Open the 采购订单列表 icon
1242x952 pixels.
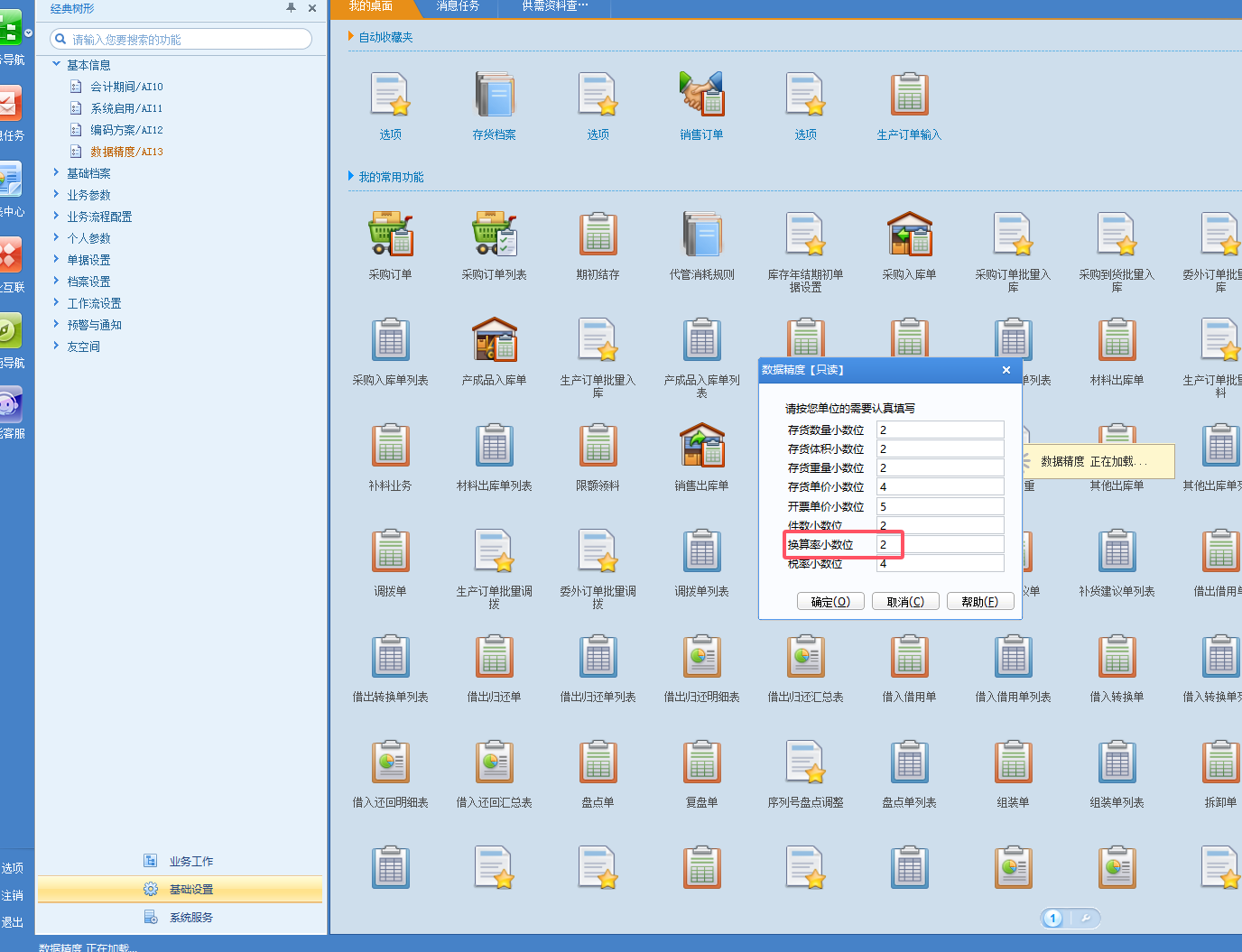tap(494, 235)
